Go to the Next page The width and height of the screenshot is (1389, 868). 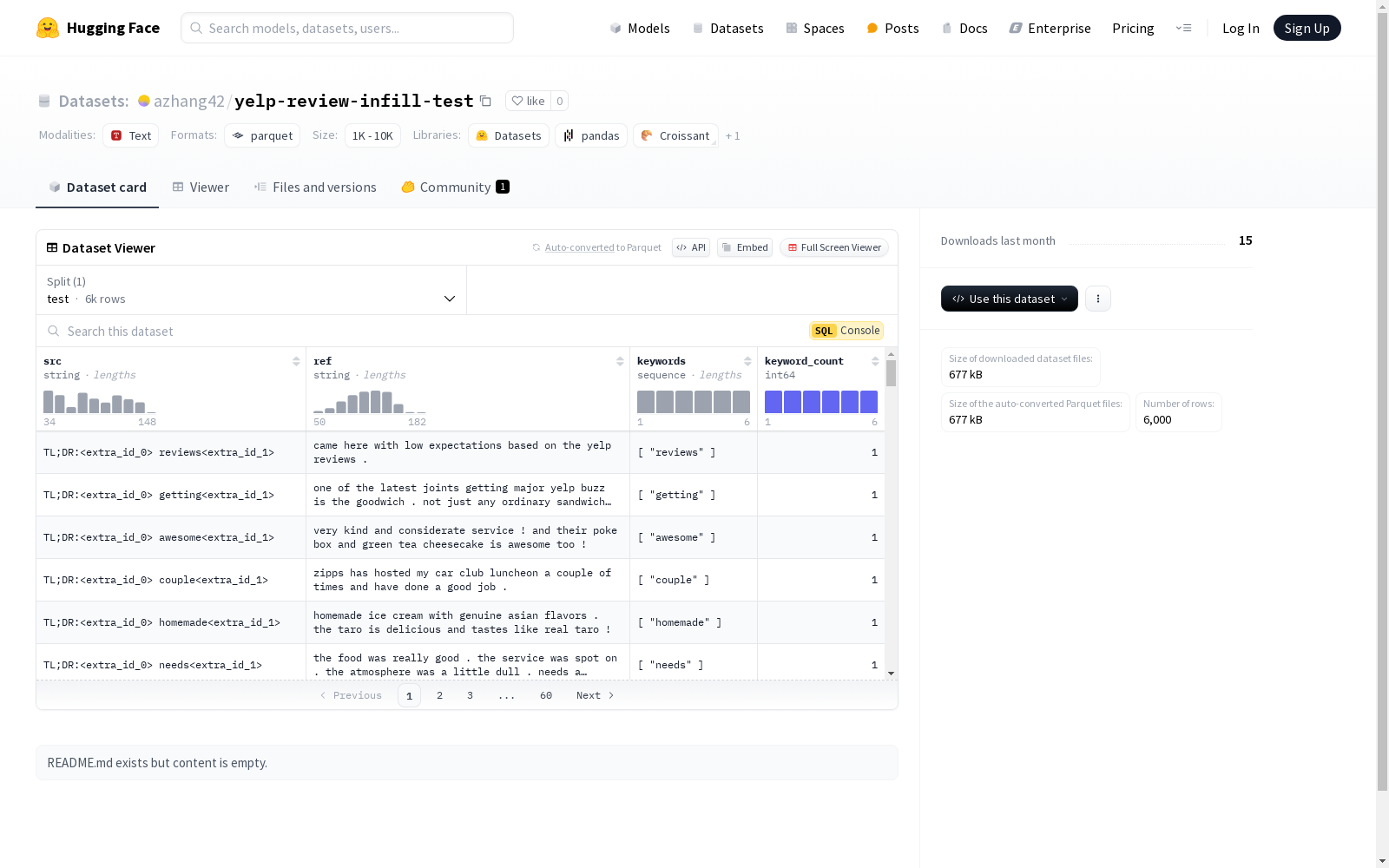[596, 695]
